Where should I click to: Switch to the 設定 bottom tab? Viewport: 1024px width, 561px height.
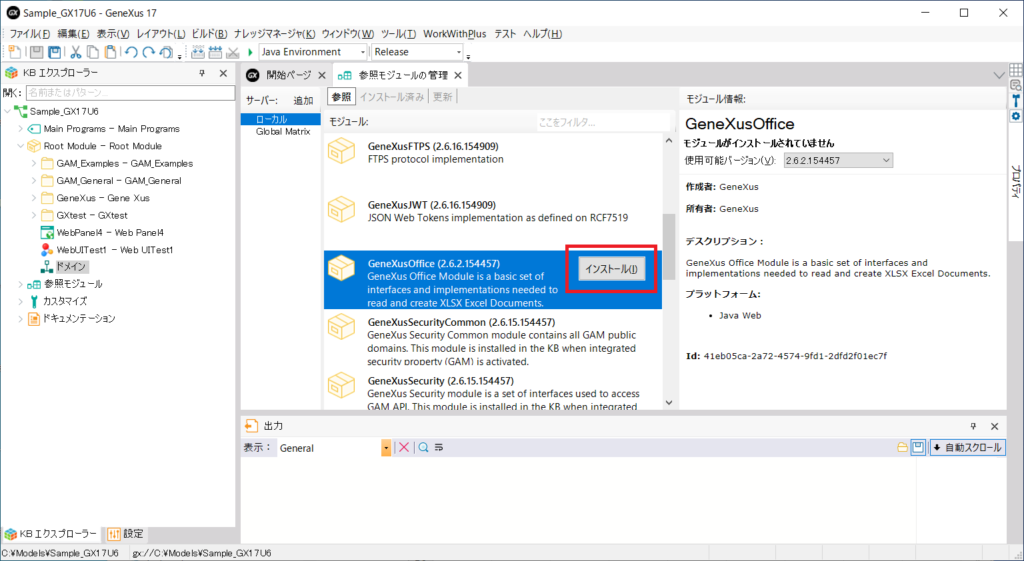point(125,534)
